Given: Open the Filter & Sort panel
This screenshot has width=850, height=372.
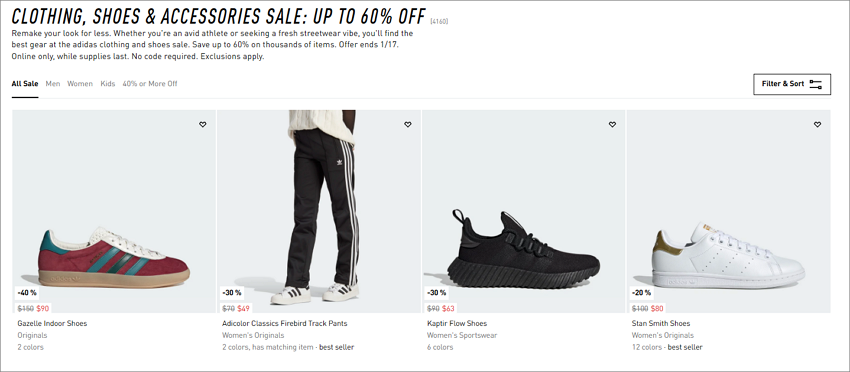Looking at the screenshot, I should tap(791, 84).
